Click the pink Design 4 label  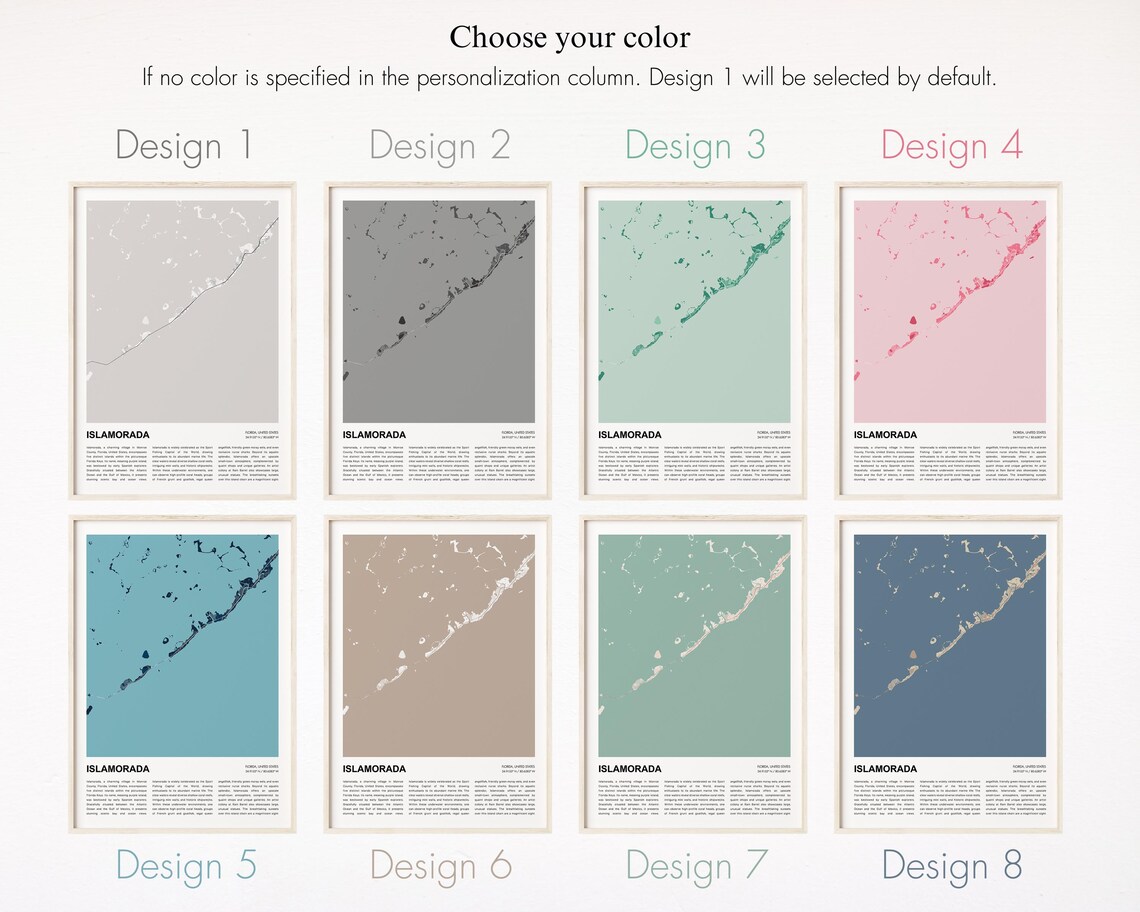952,145
